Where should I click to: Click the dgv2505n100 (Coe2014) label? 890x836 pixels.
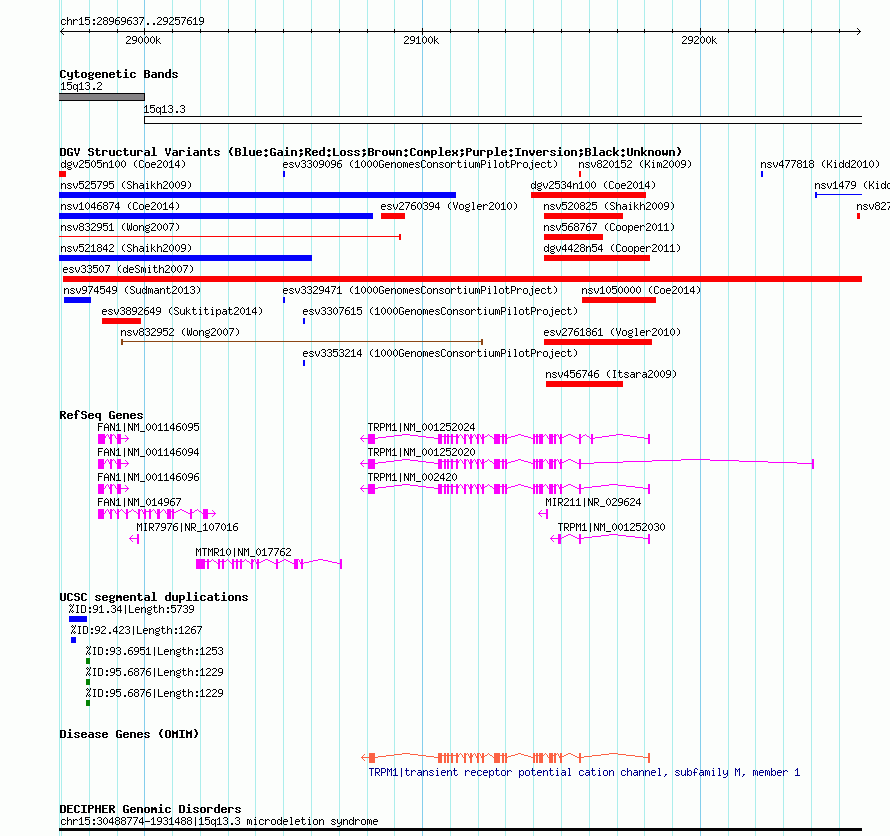click(123, 164)
